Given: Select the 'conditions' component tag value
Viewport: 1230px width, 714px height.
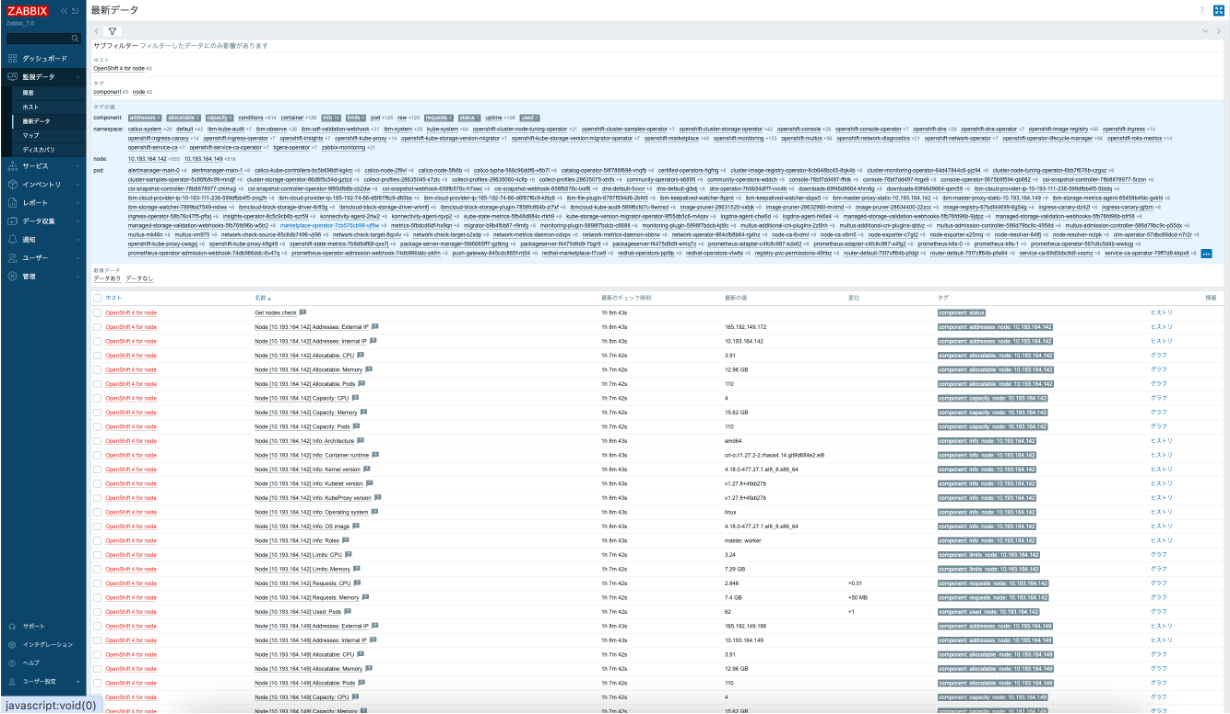Looking at the screenshot, I should point(250,117).
